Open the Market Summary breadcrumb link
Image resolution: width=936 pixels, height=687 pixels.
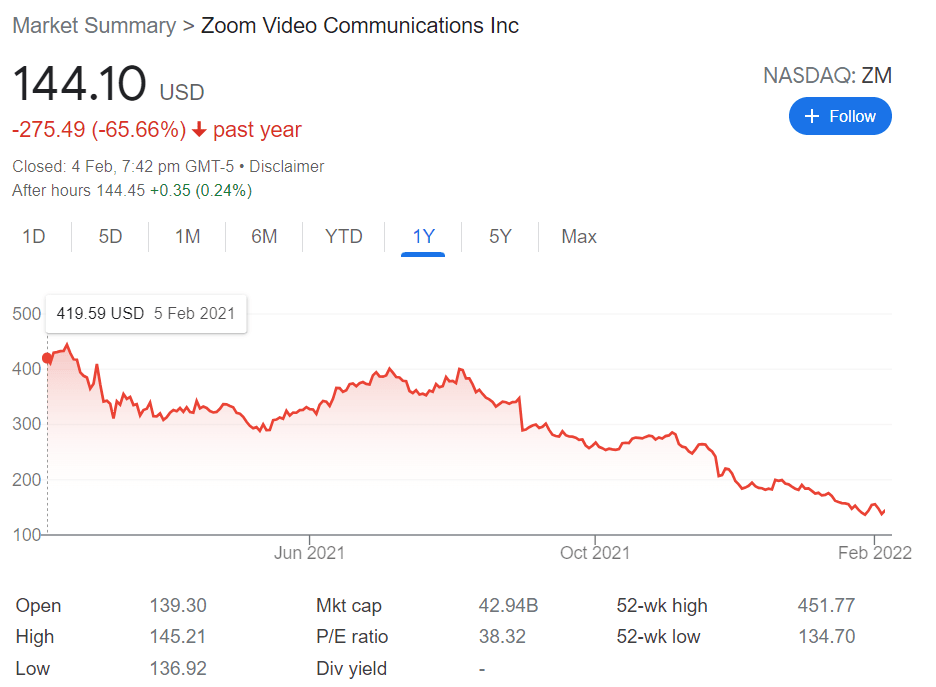click(94, 26)
